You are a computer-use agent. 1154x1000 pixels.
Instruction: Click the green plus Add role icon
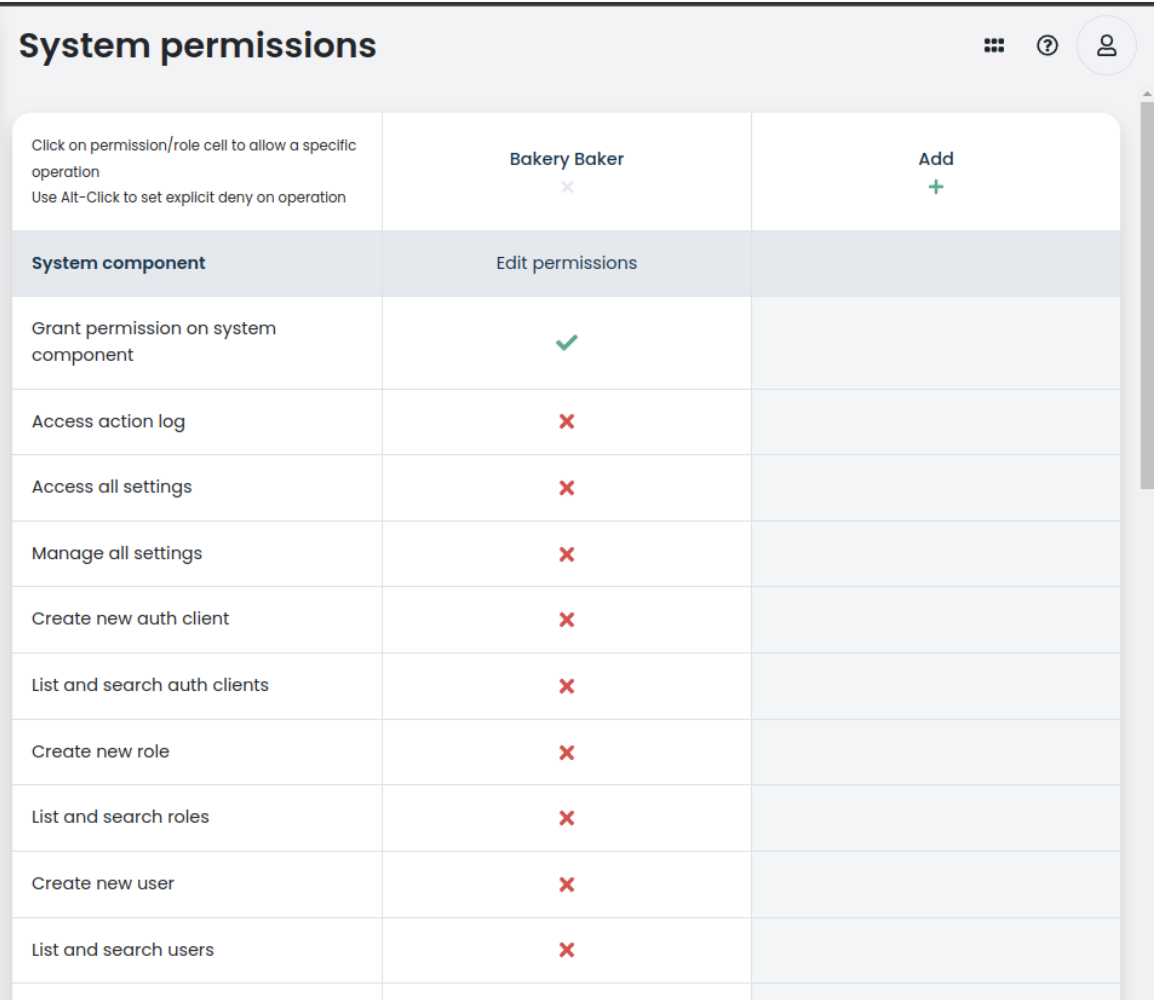pos(935,187)
